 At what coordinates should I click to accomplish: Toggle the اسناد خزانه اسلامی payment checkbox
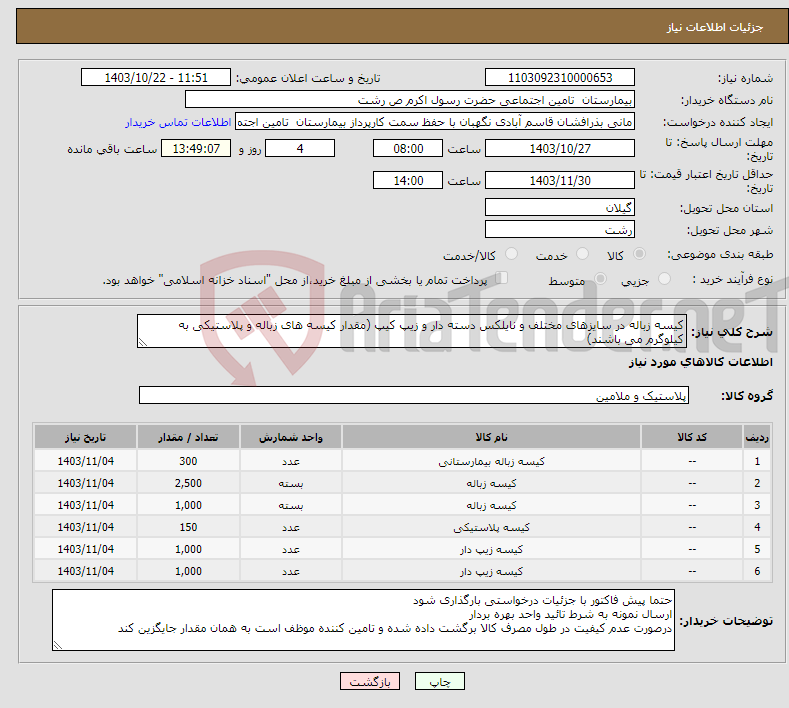502,277
